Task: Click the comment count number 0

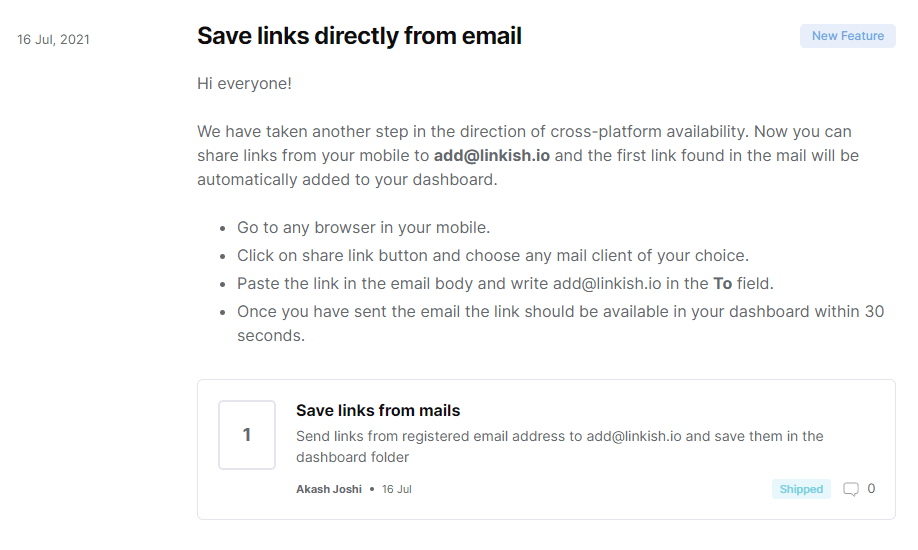Action: pyautogui.click(x=871, y=489)
